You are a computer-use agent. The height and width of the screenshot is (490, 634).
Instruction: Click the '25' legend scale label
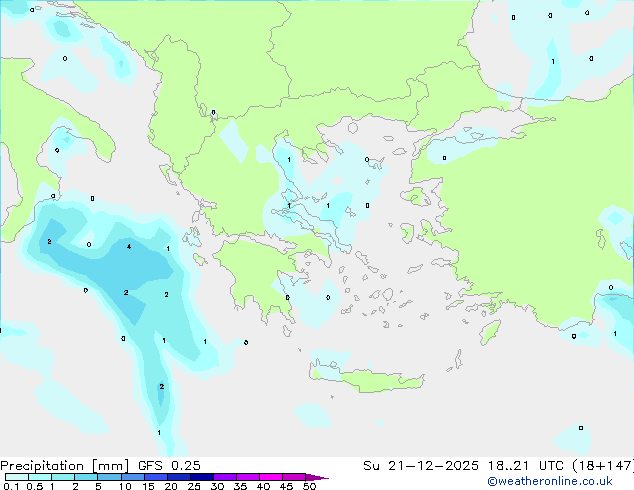(194, 486)
